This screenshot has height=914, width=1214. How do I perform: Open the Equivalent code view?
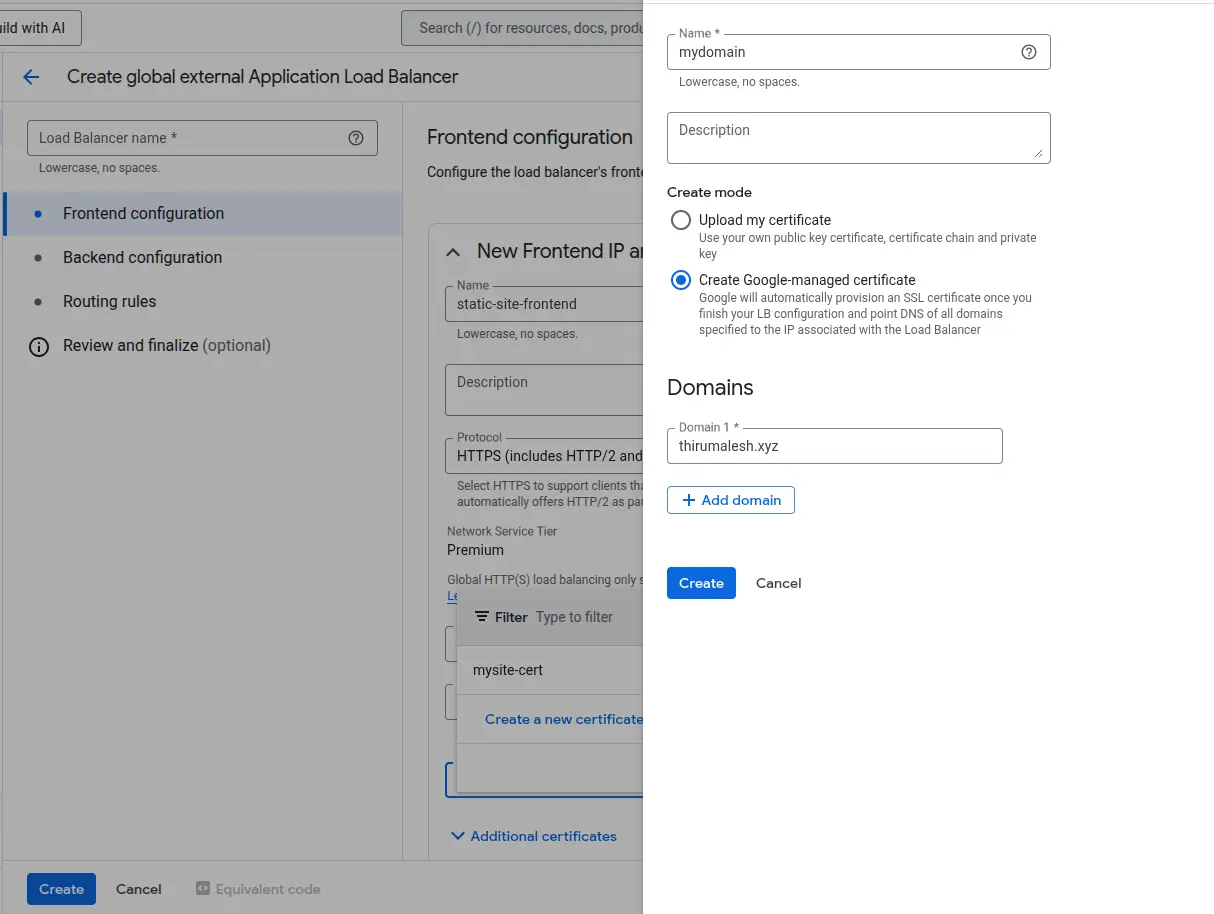click(258, 888)
